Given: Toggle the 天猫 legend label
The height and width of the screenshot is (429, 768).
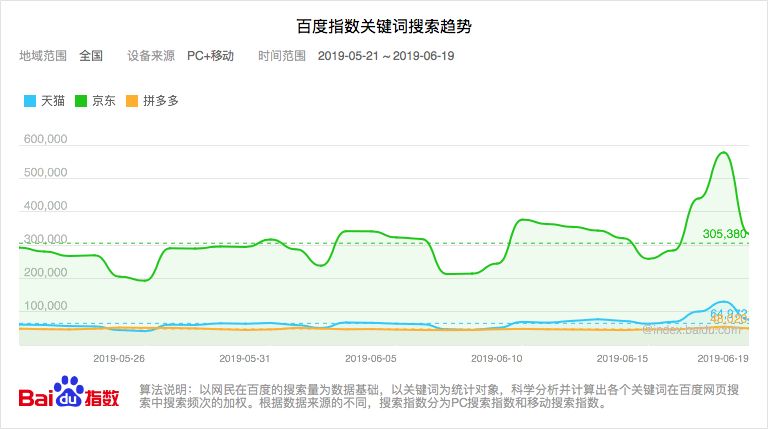Looking at the screenshot, I should coord(53,101).
